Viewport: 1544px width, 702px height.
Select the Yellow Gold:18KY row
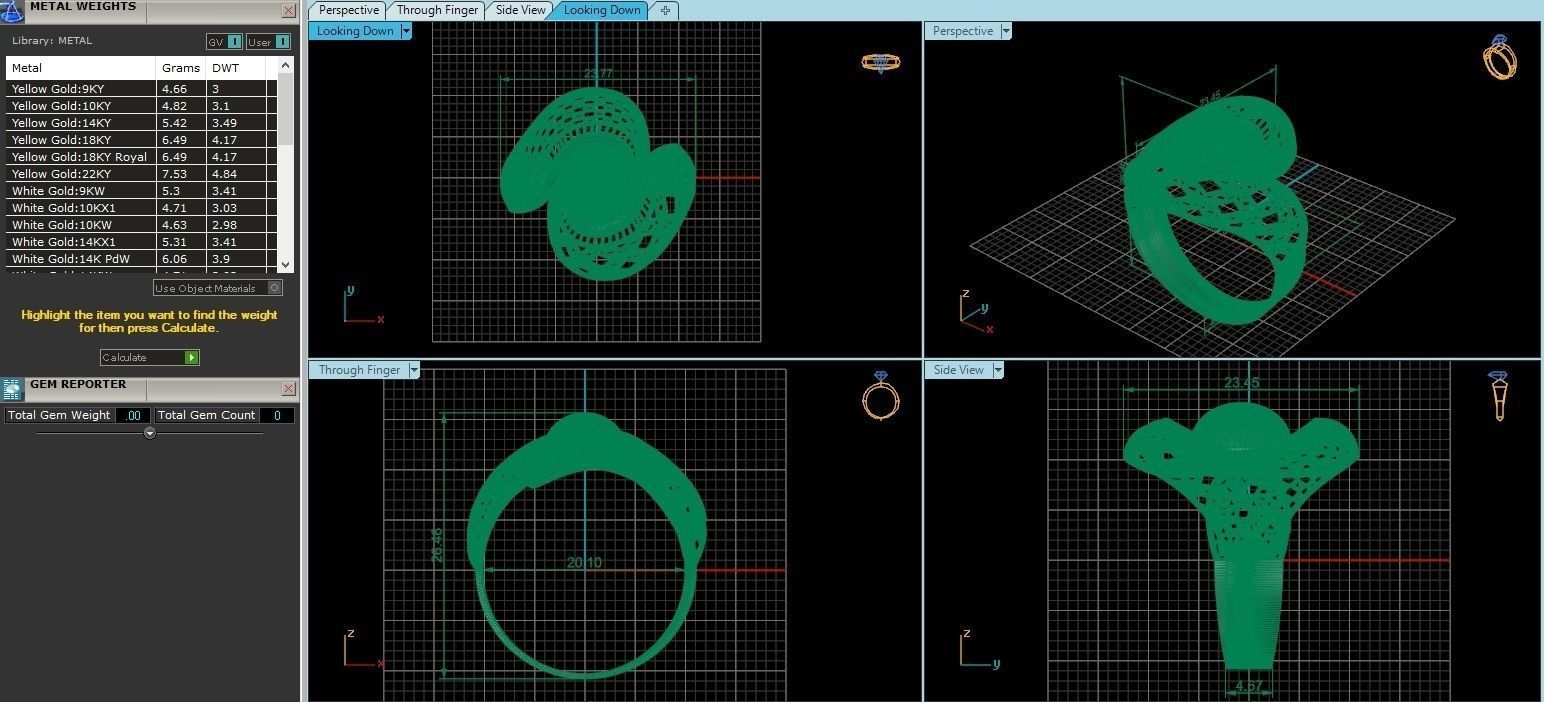pyautogui.click(x=141, y=140)
